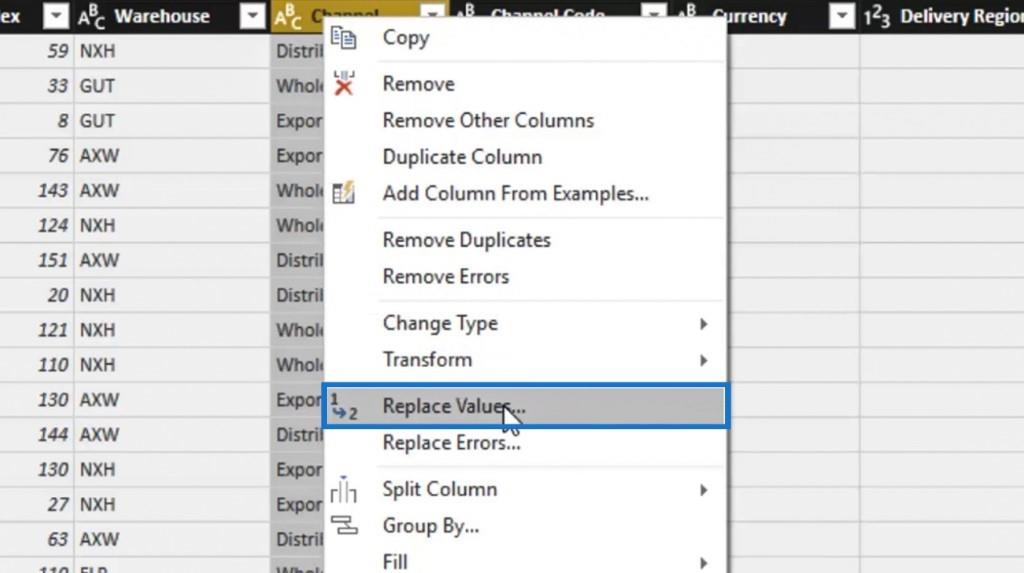
Task: Choose Group By... menu entry
Action: (525, 526)
